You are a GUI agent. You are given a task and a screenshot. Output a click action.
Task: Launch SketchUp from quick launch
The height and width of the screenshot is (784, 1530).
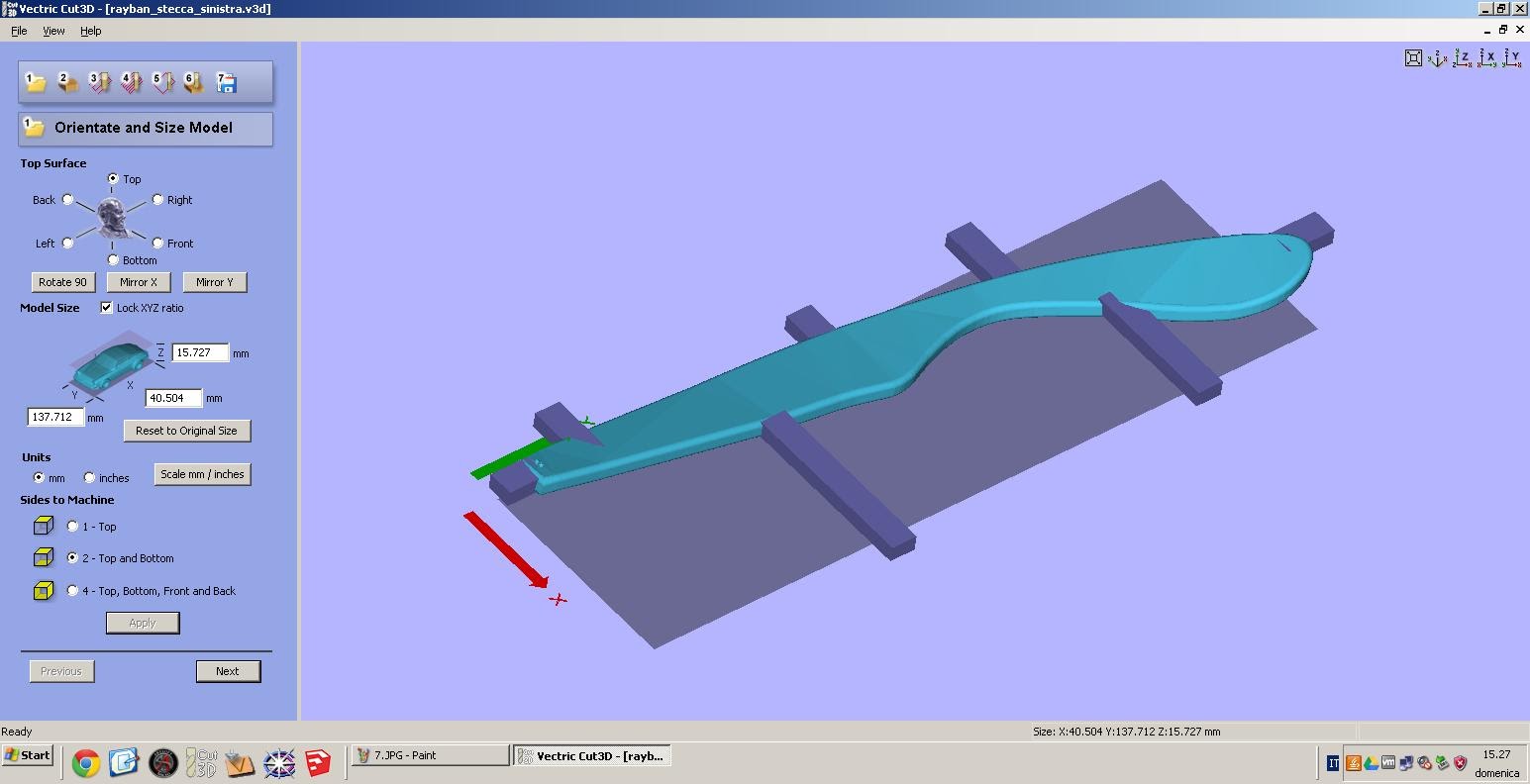point(318,763)
